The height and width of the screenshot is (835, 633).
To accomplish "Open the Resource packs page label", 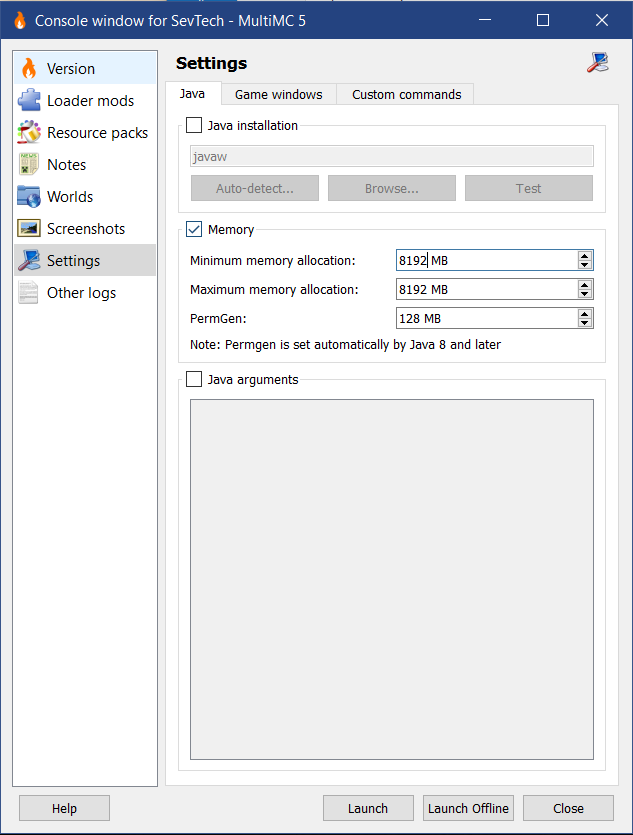I will tap(97, 133).
